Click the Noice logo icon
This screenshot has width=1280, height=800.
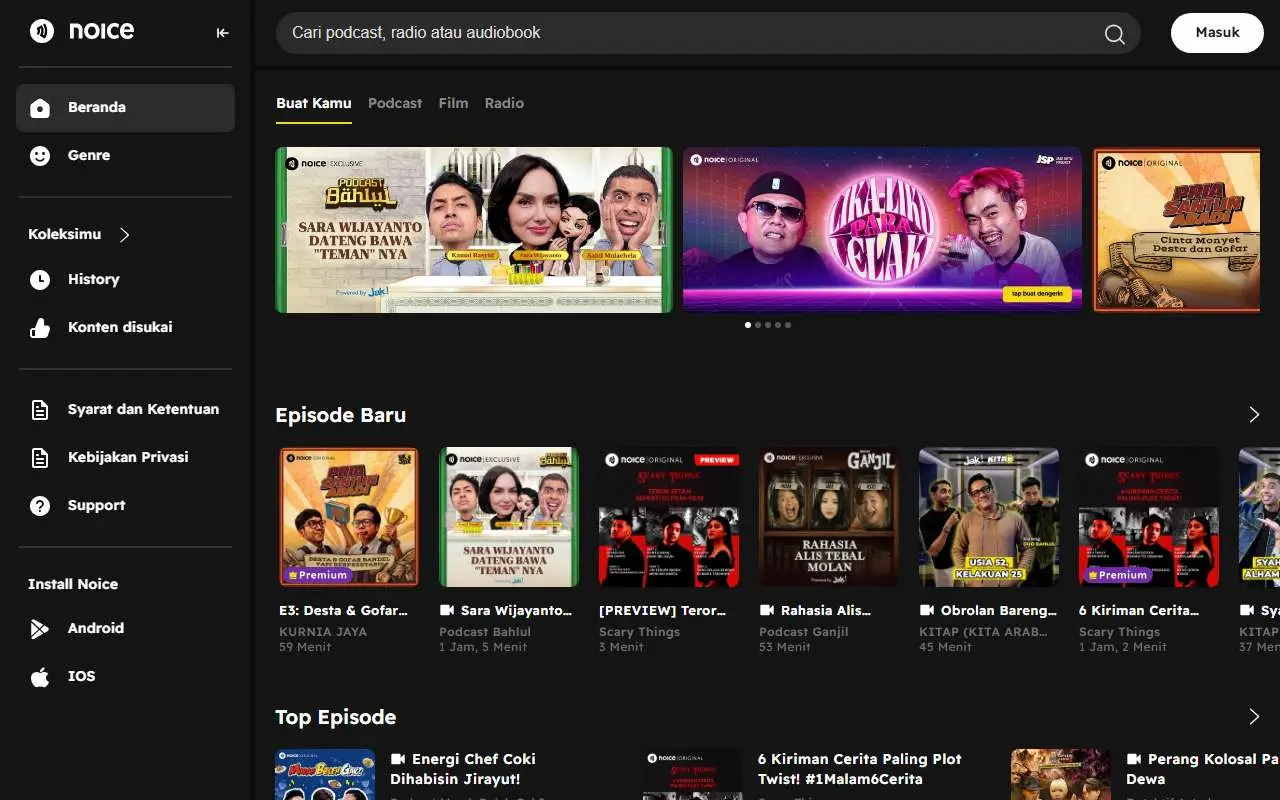(42, 31)
